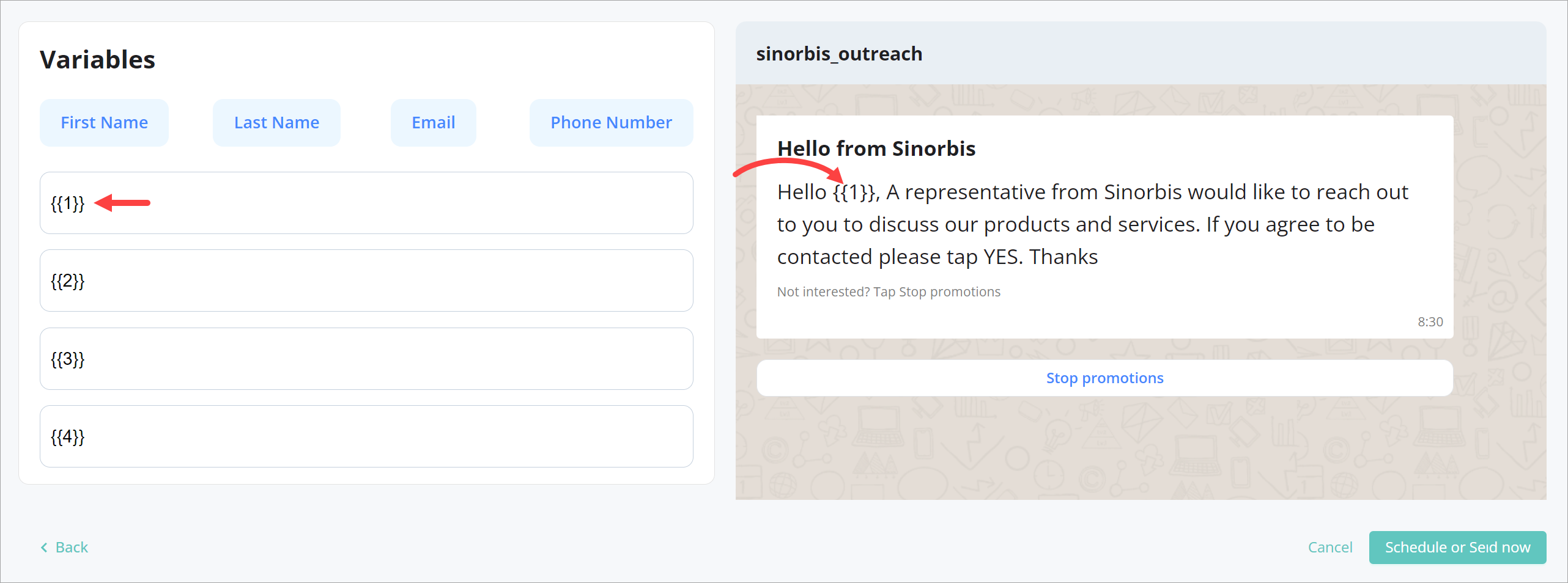Select the Phone Number variable chip
Screen dimensions: 1568x583
[x=610, y=122]
